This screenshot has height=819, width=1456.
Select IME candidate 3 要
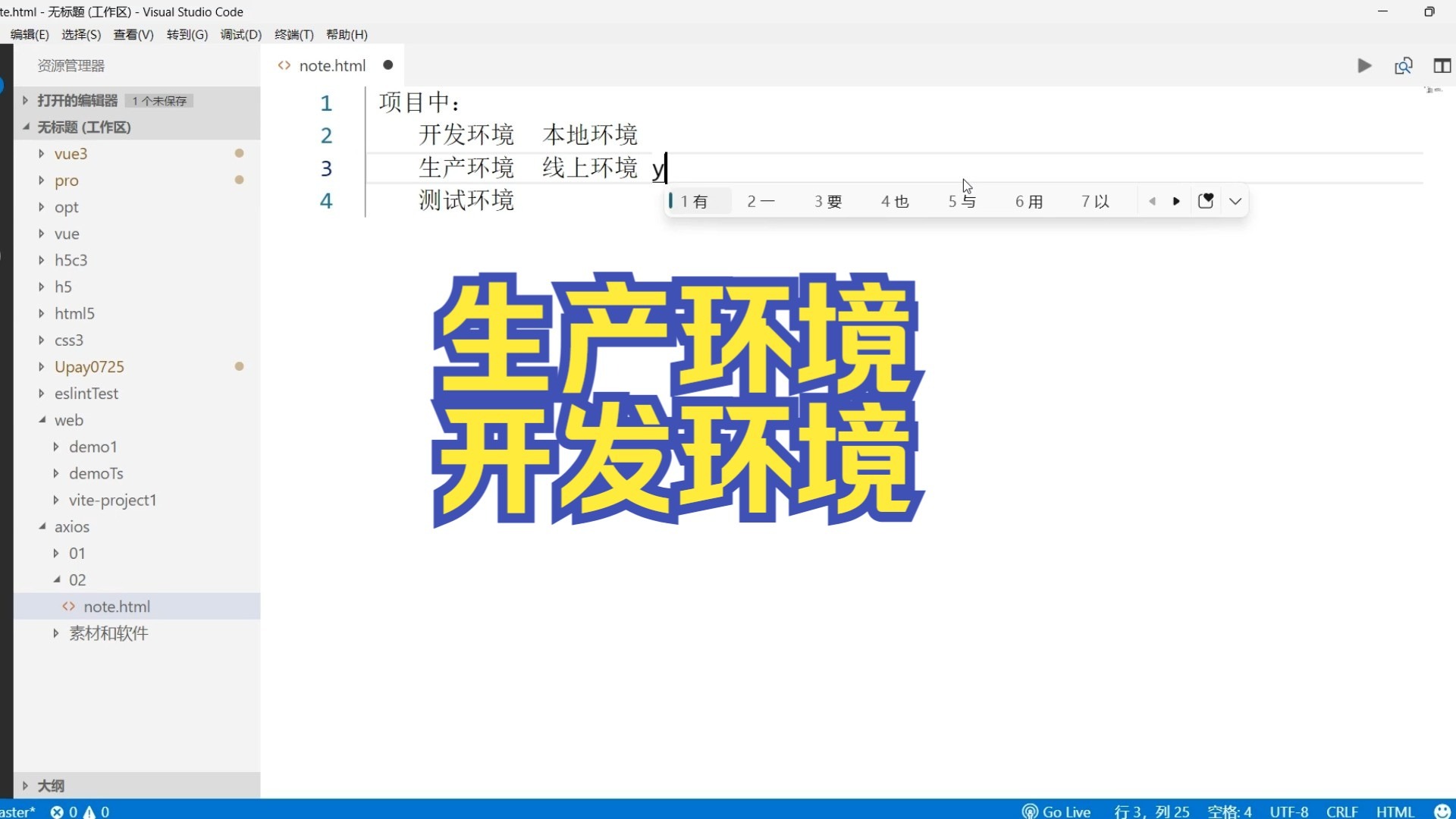pyautogui.click(x=828, y=202)
